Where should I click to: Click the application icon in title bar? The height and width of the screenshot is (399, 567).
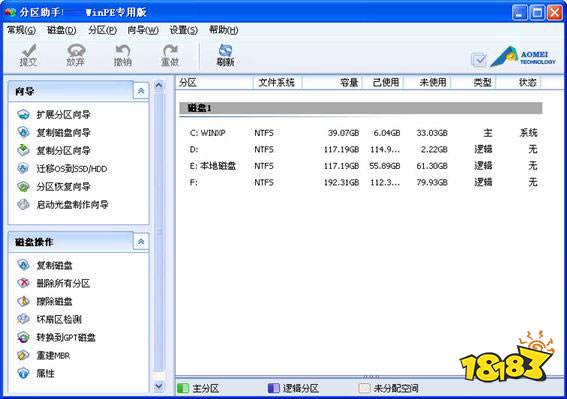(10, 12)
